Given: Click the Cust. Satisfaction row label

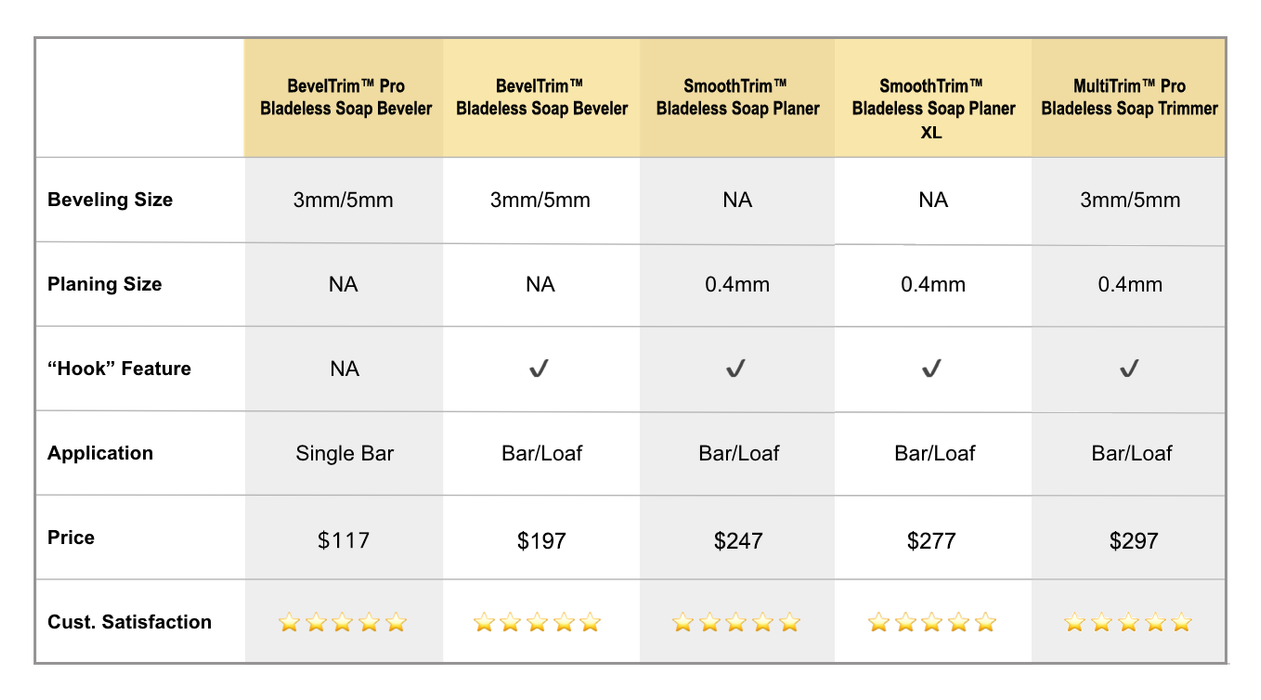Looking at the screenshot, I should (x=130, y=622).
